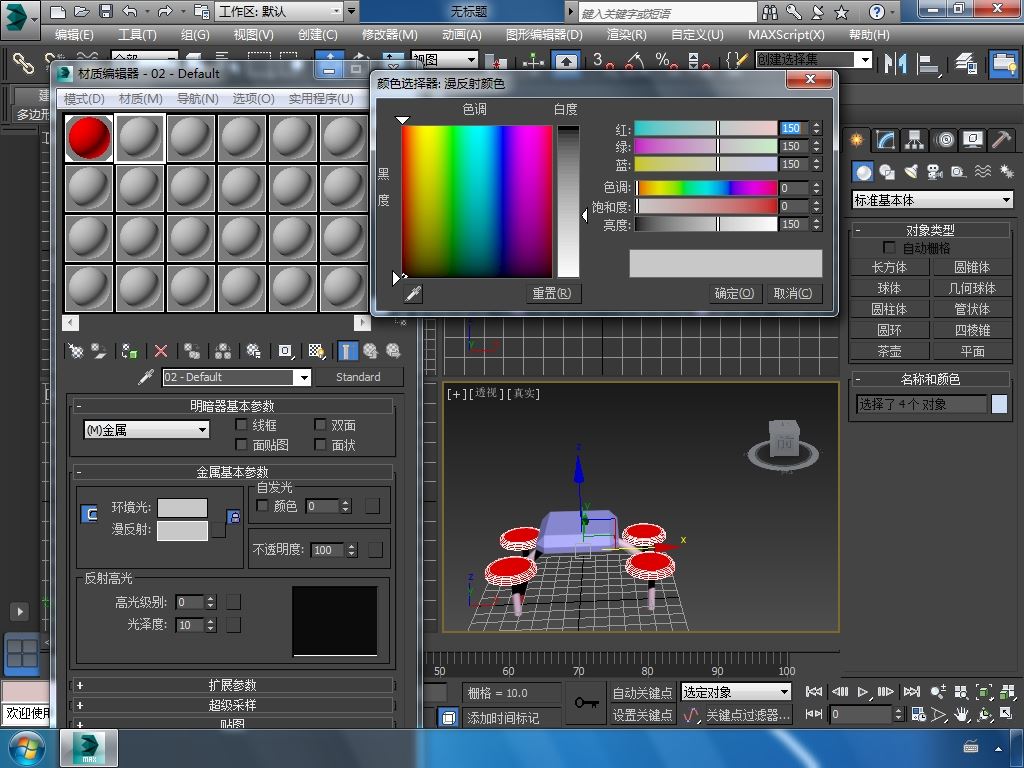Image resolution: width=1024 pixels, height=768 pixels.
Task: Select the Cameras category icon
Action: coord(934,172)
